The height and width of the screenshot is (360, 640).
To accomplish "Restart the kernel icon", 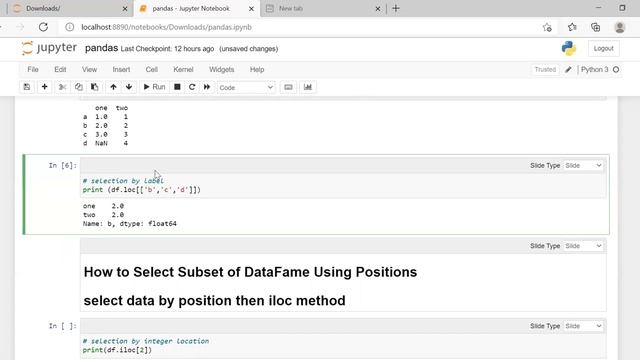I will 192,87.
